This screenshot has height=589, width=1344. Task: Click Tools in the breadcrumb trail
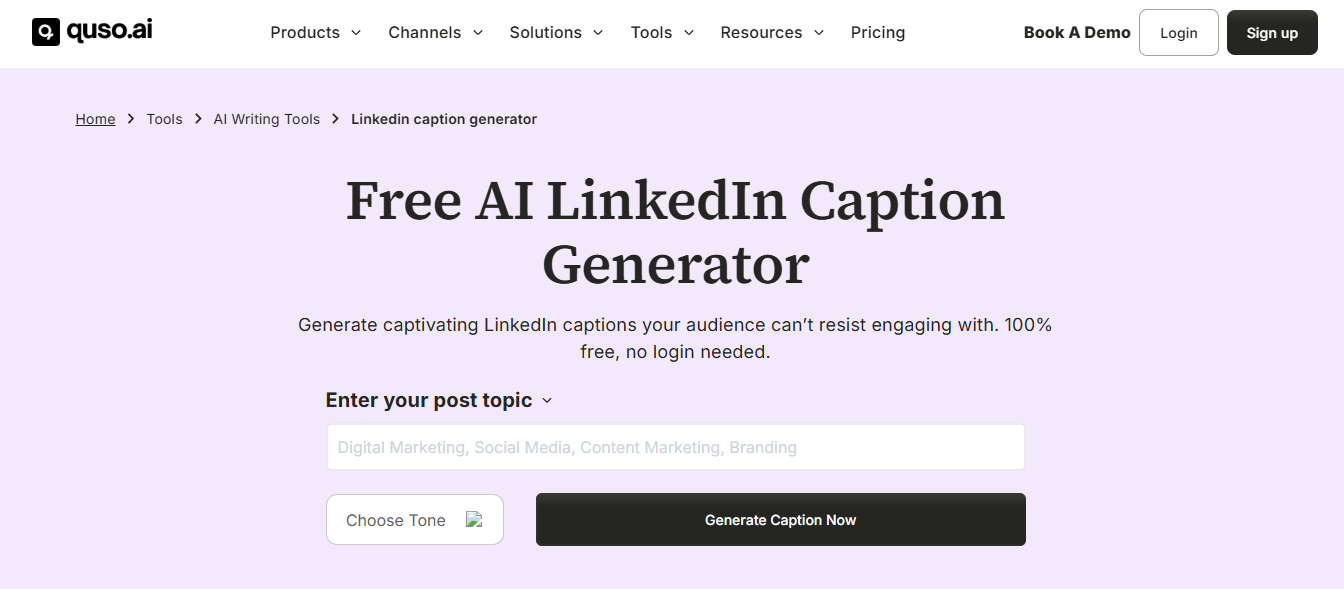[164, 118]
